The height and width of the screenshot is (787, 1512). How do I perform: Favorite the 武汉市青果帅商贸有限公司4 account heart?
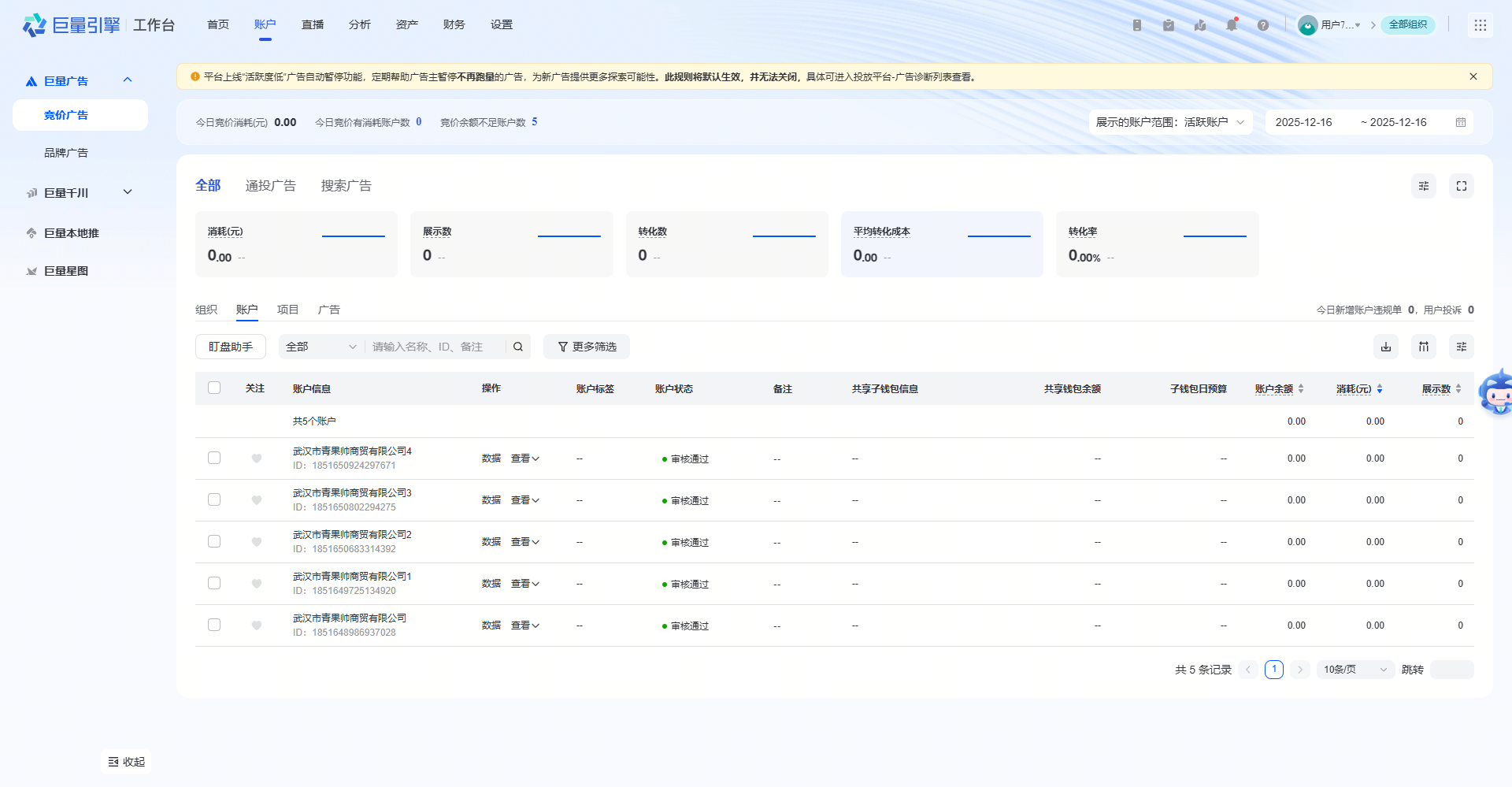point(256,458)
